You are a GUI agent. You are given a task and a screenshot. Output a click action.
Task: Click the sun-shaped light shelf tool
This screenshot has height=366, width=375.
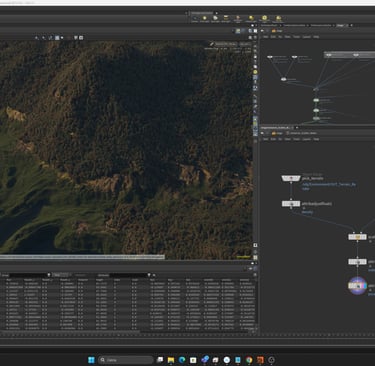click(264, 19)
